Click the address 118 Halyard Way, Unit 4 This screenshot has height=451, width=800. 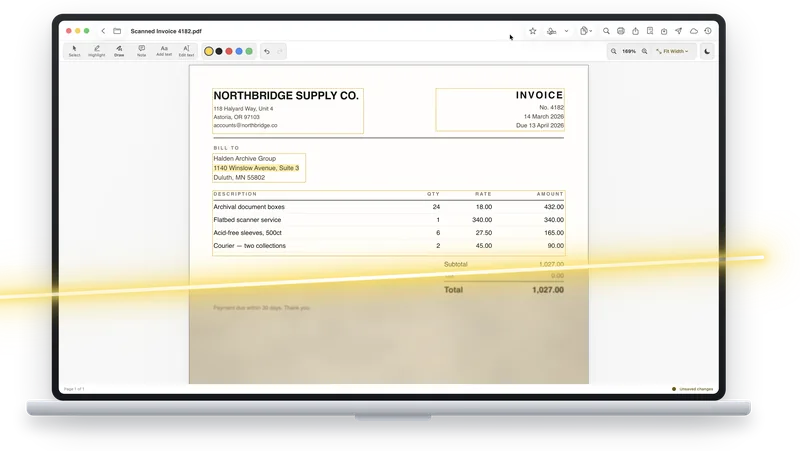coord(243,109)
